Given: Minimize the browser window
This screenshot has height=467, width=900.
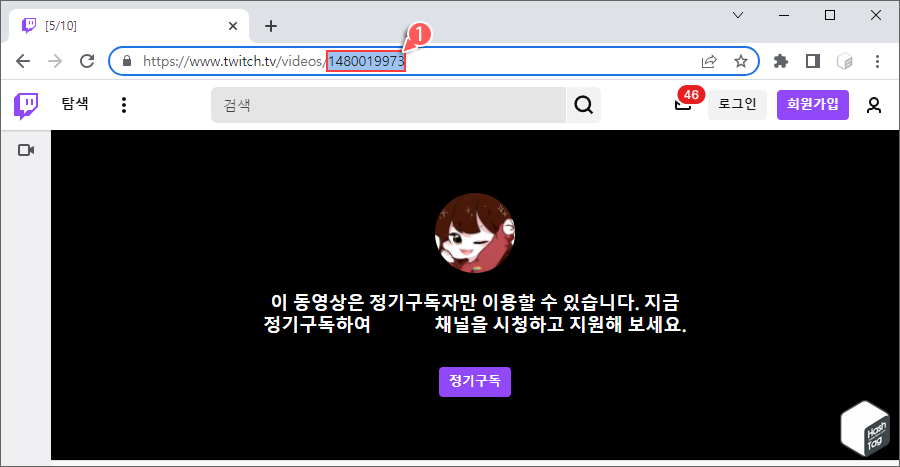Looking at the screenshot, I should tap(784, 15).
